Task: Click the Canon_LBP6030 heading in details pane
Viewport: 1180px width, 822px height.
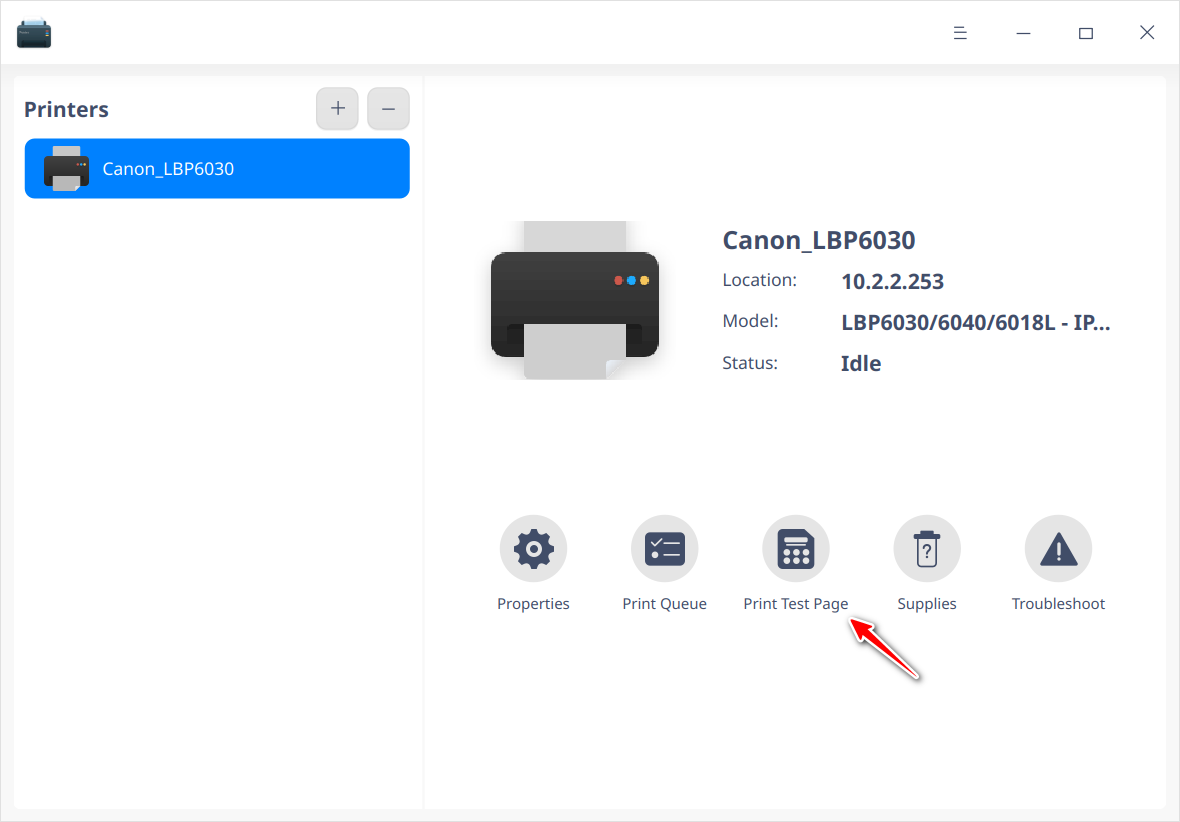Action: (x=819, y=240)
